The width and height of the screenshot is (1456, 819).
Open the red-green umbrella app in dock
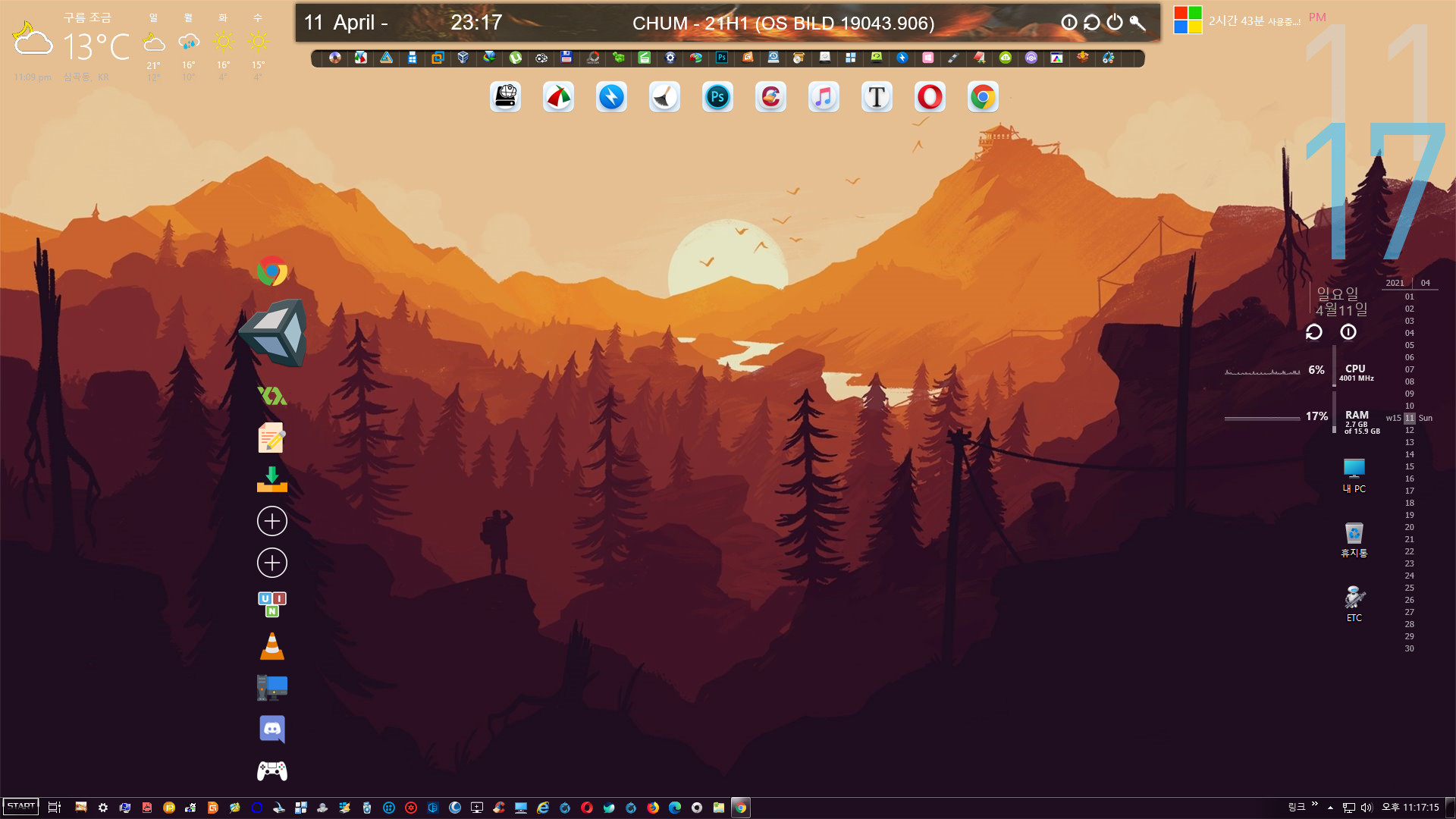point(558,97)
